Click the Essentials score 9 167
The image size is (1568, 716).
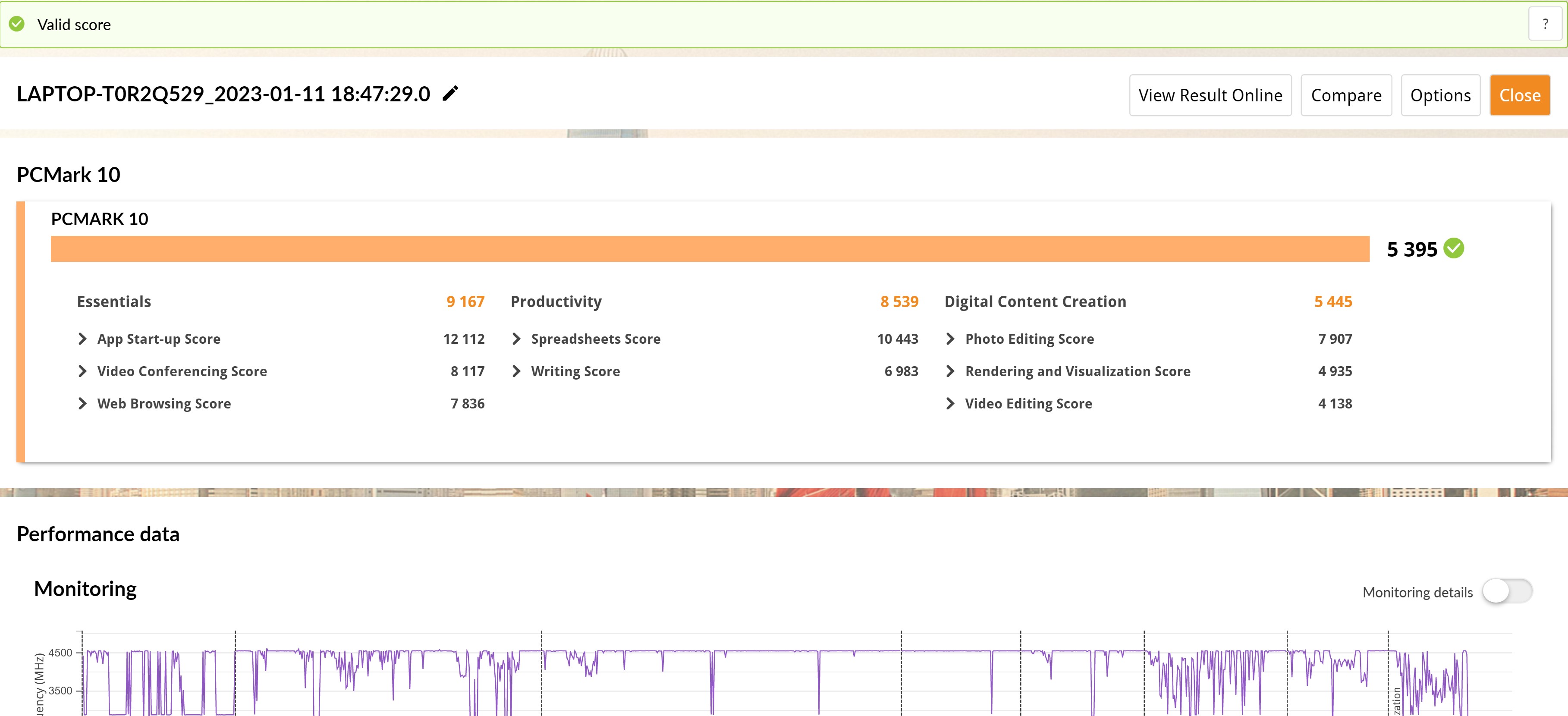coord(465,301)
